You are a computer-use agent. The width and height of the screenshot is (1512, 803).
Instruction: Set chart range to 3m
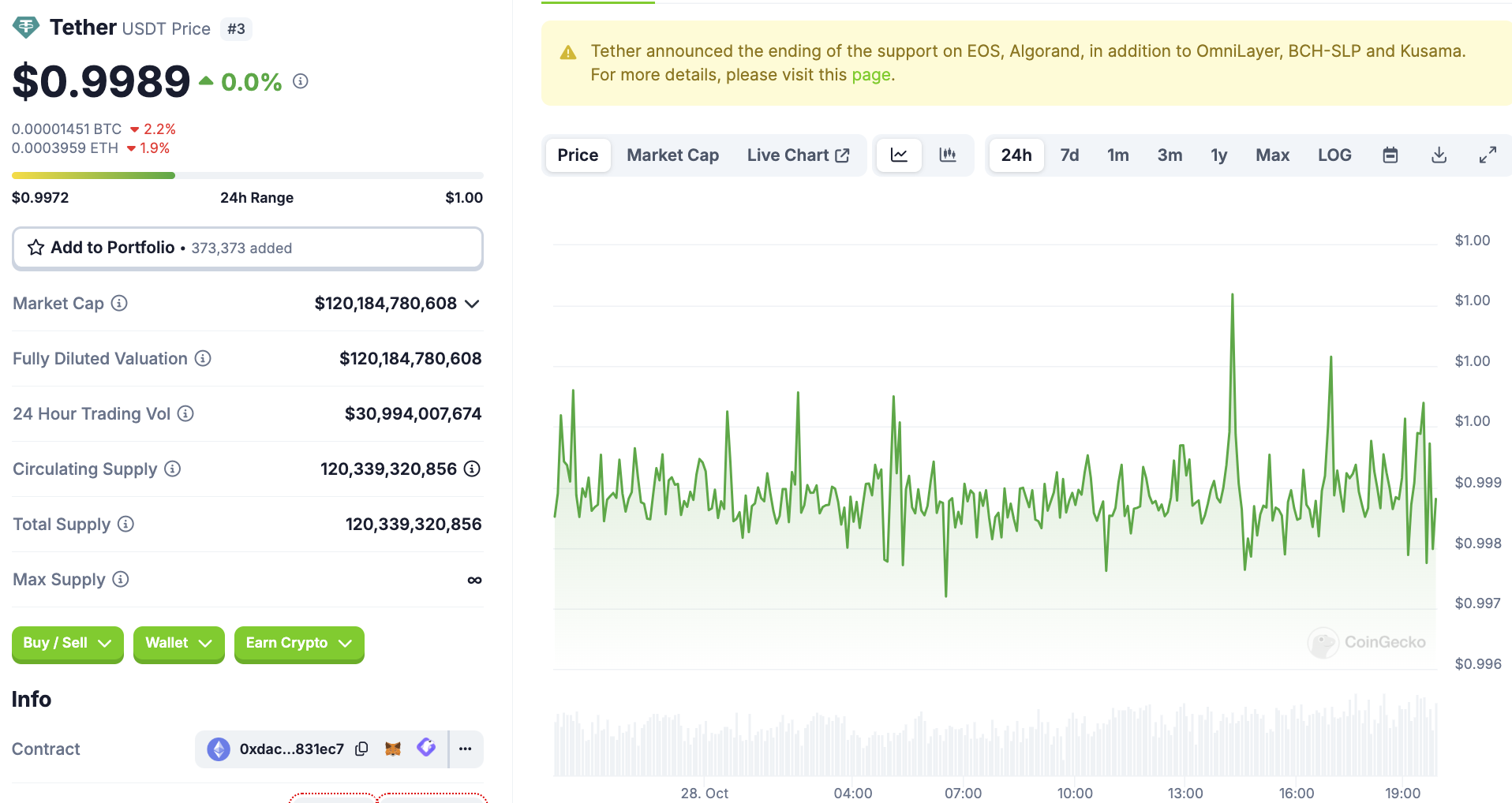coord(1170,155)
